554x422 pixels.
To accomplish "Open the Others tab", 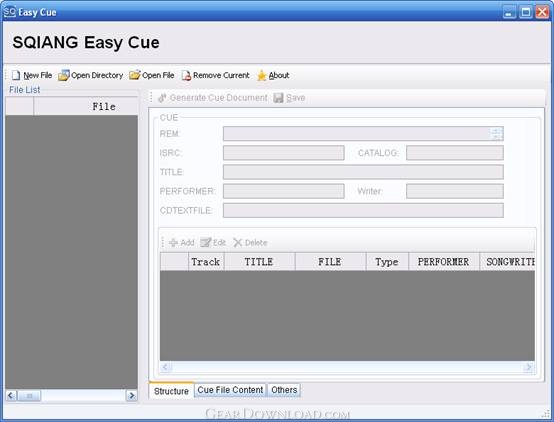I will point(284,390).
